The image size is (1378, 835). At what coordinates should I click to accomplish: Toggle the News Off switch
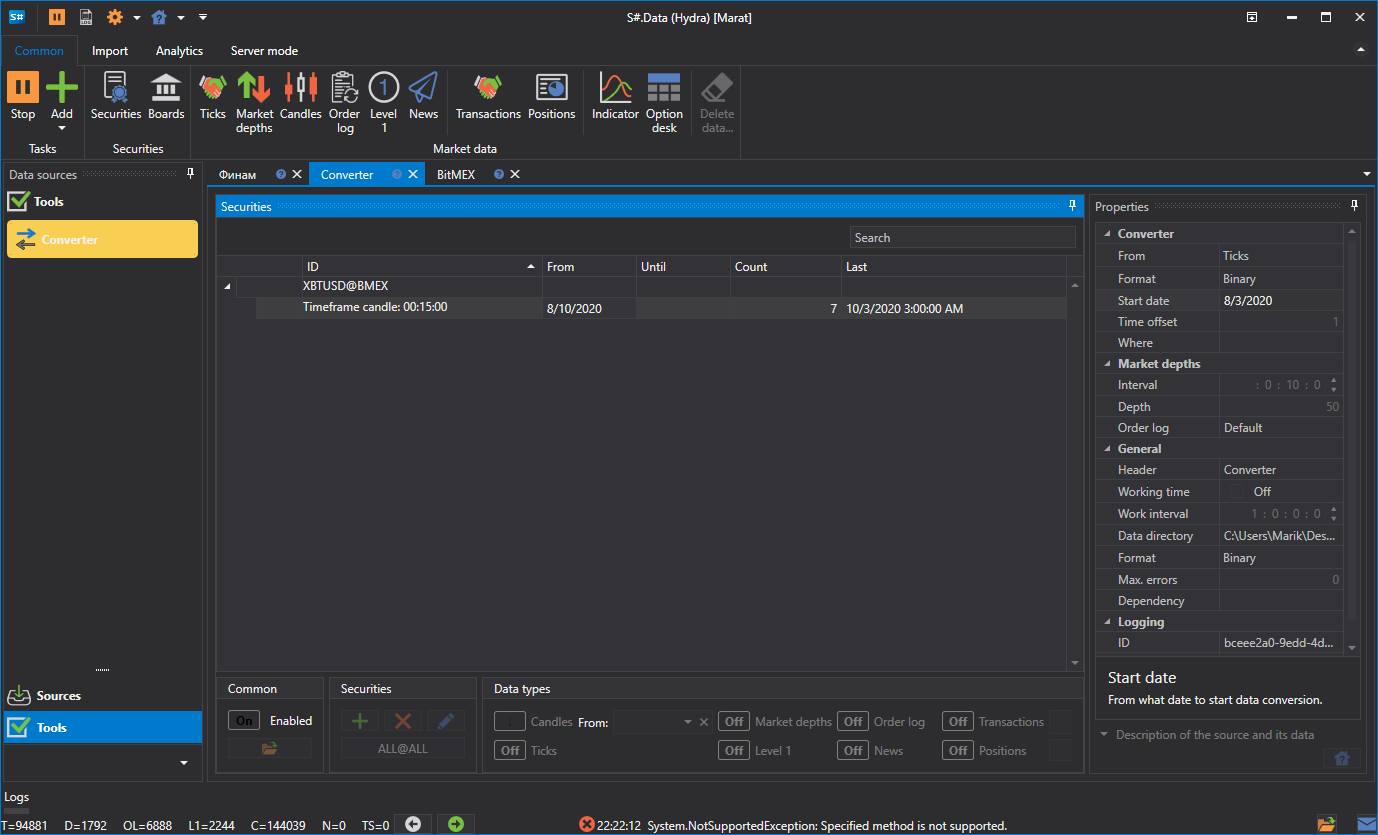(x=853, y=750)
